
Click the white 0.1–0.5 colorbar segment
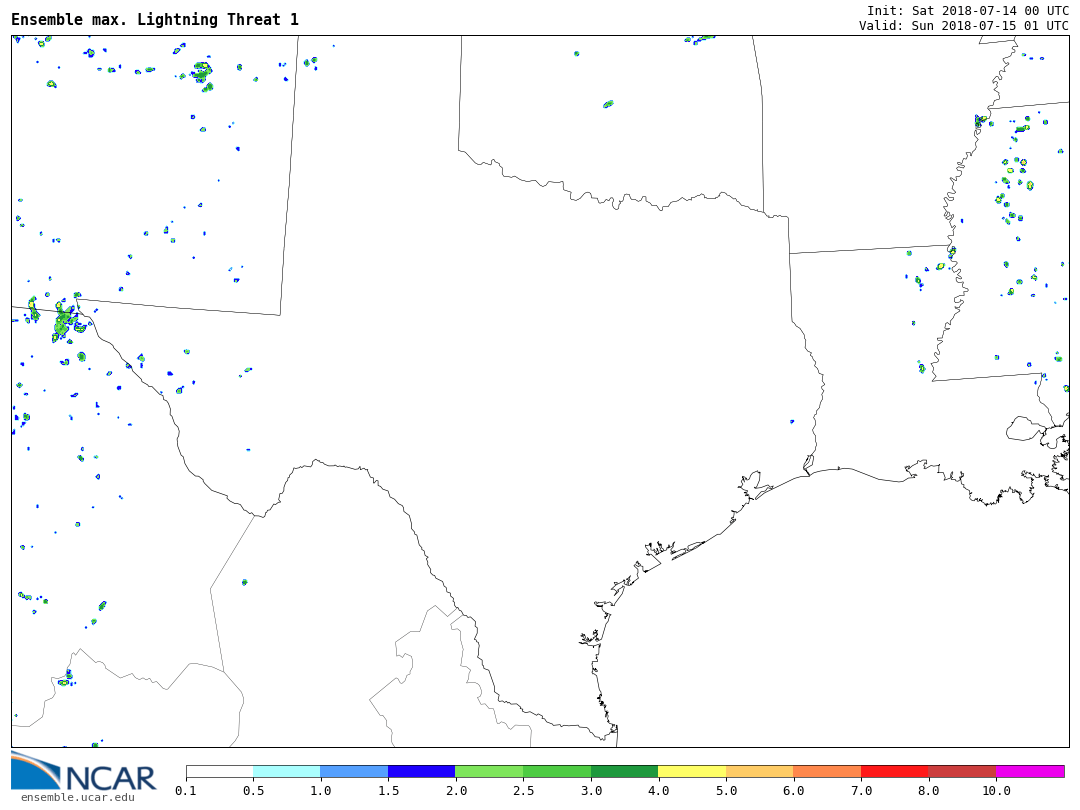[x=220, y=772]
